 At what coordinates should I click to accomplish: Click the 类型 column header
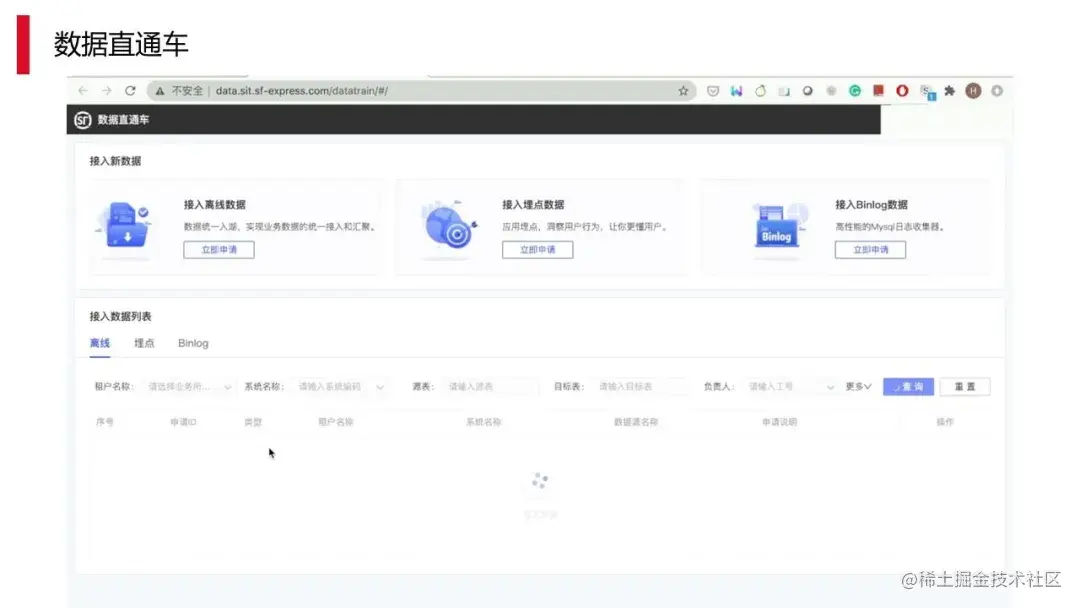pyautogui.click(x=253, y=422)
